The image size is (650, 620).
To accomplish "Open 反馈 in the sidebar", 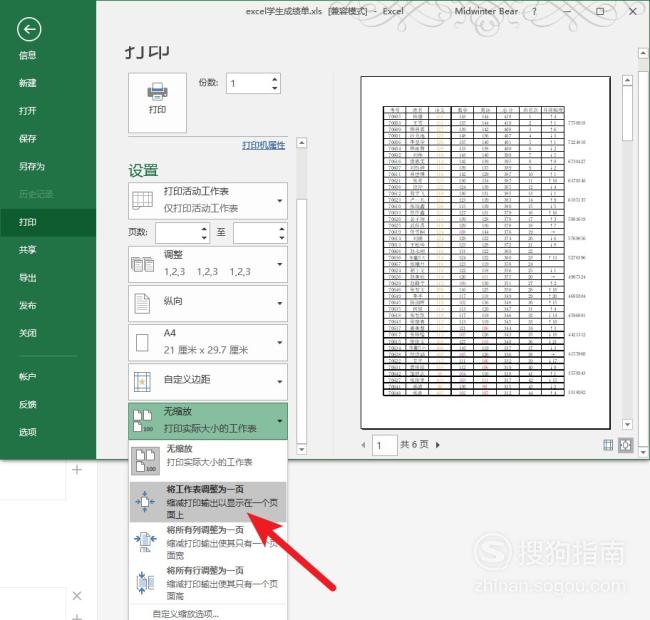I will tap(27, 404).
